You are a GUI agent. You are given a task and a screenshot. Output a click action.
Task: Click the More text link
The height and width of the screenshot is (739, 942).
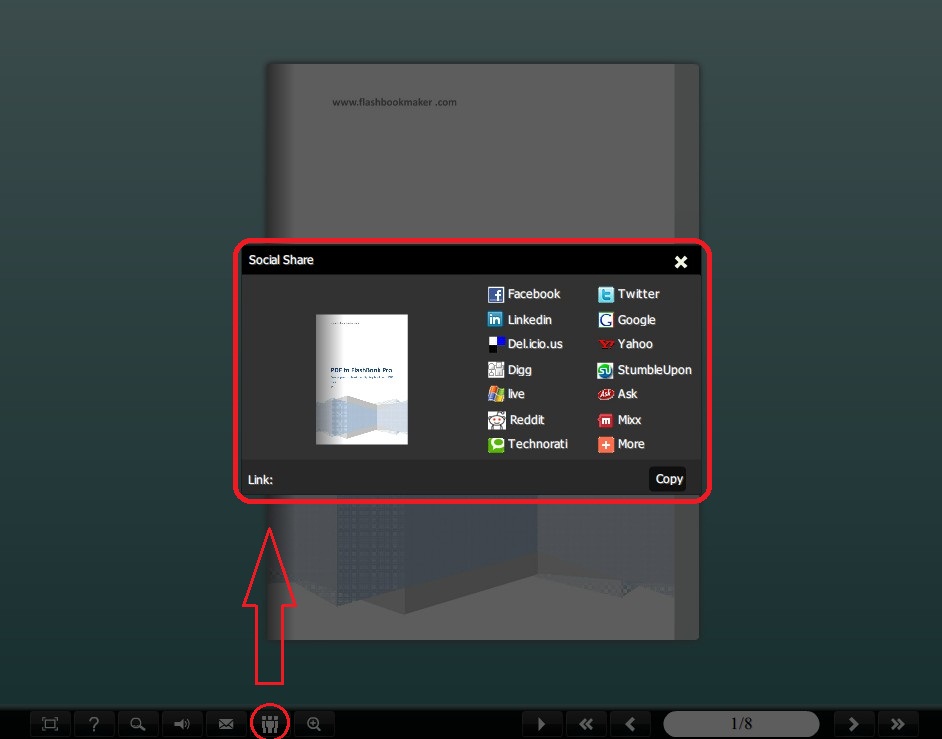[631, 444]
